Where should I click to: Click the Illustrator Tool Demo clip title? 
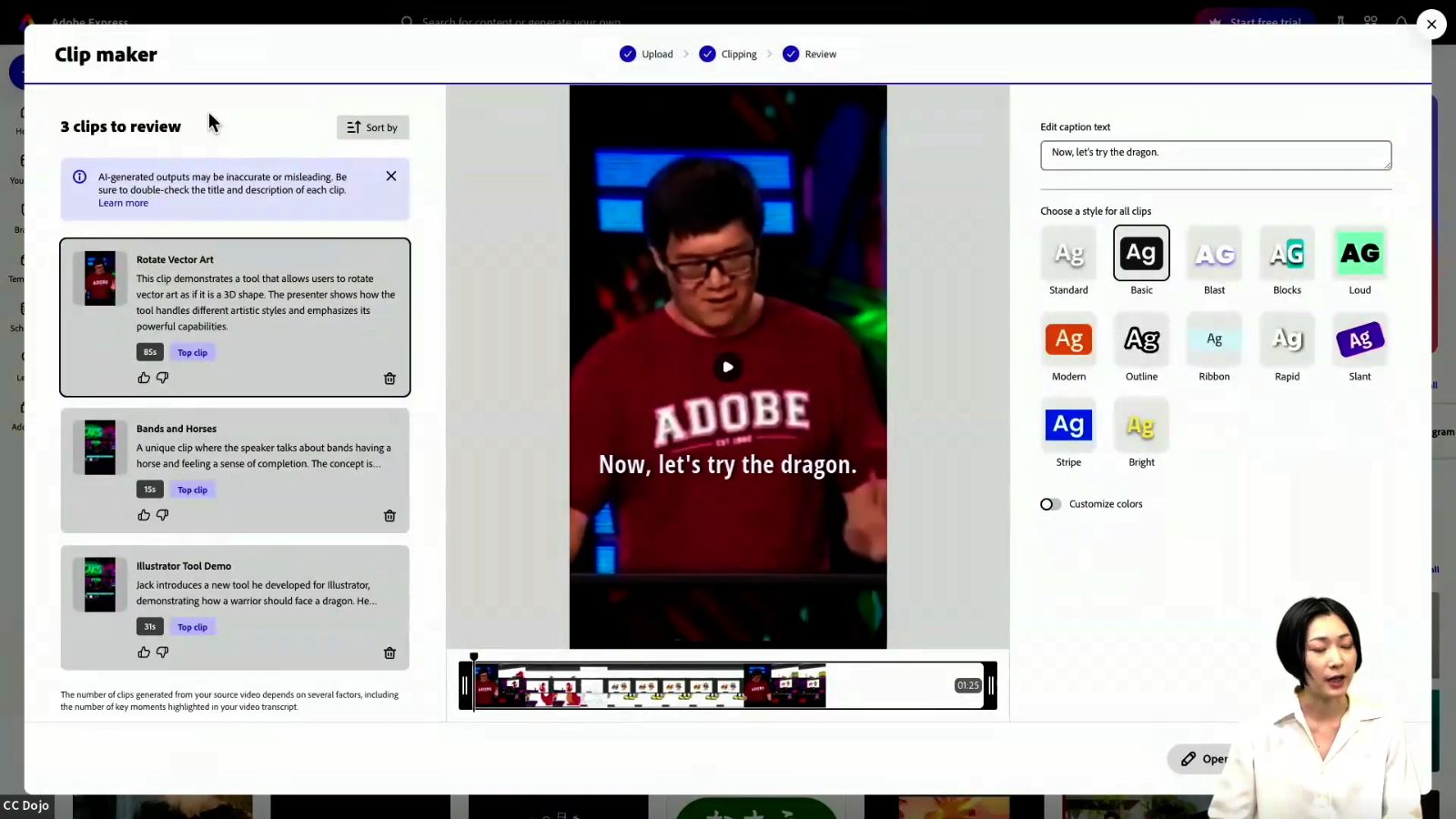pos(184,566)
